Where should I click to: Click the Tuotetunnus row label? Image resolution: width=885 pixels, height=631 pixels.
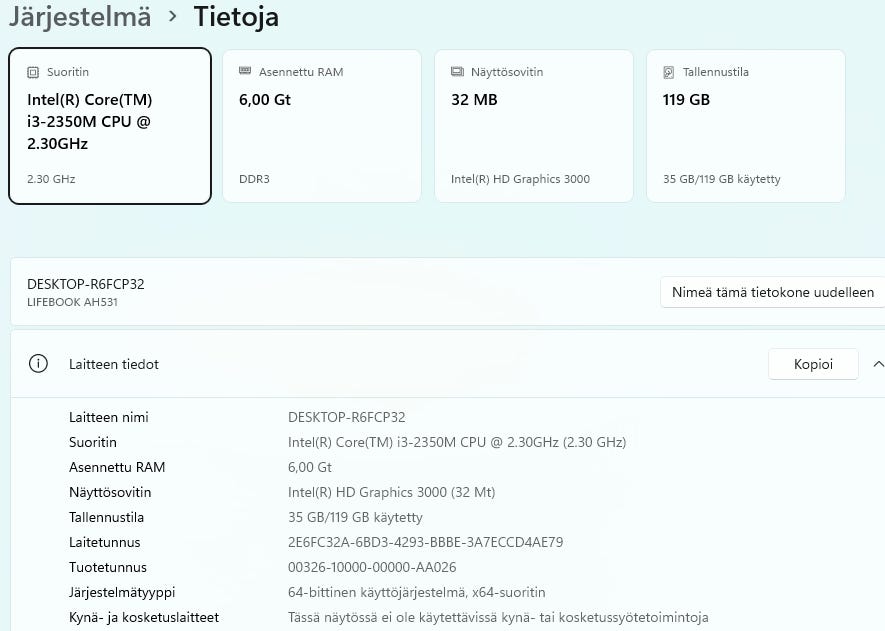pos(108,567)
